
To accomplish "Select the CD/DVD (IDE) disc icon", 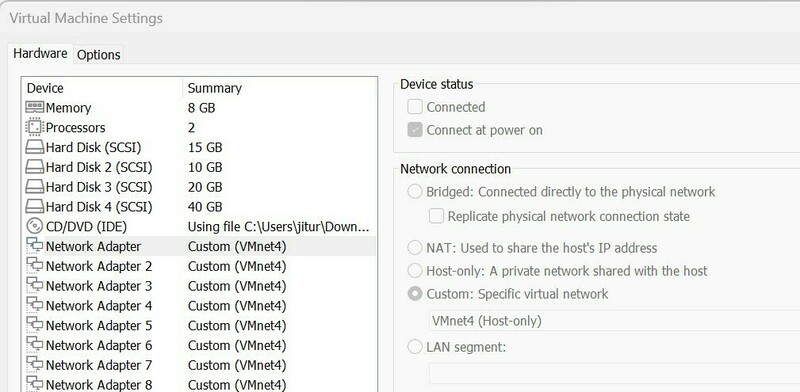I will [35, 226].
